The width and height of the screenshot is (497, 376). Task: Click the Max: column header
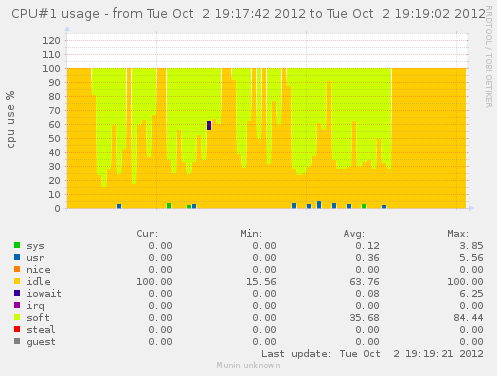pos(458,234)
